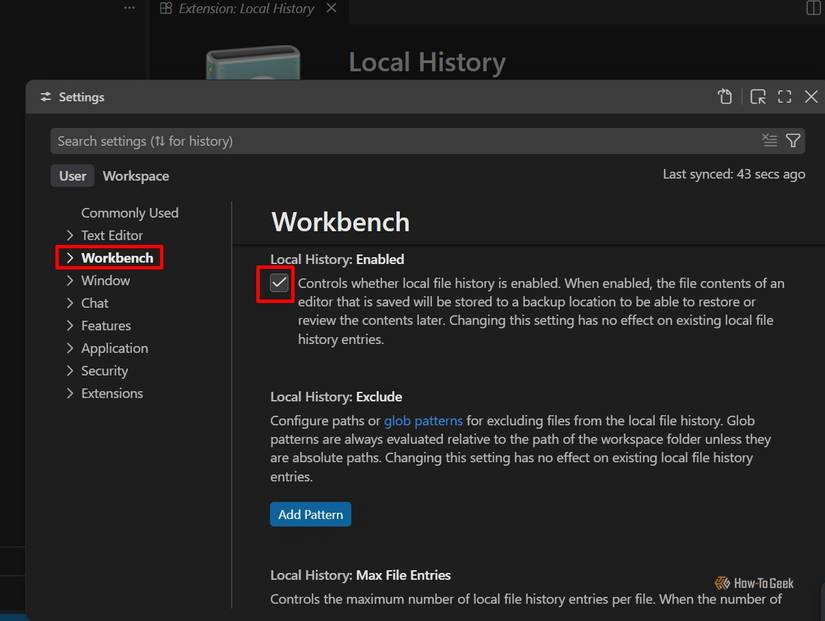Select the Window tree label

coord(105,281)
